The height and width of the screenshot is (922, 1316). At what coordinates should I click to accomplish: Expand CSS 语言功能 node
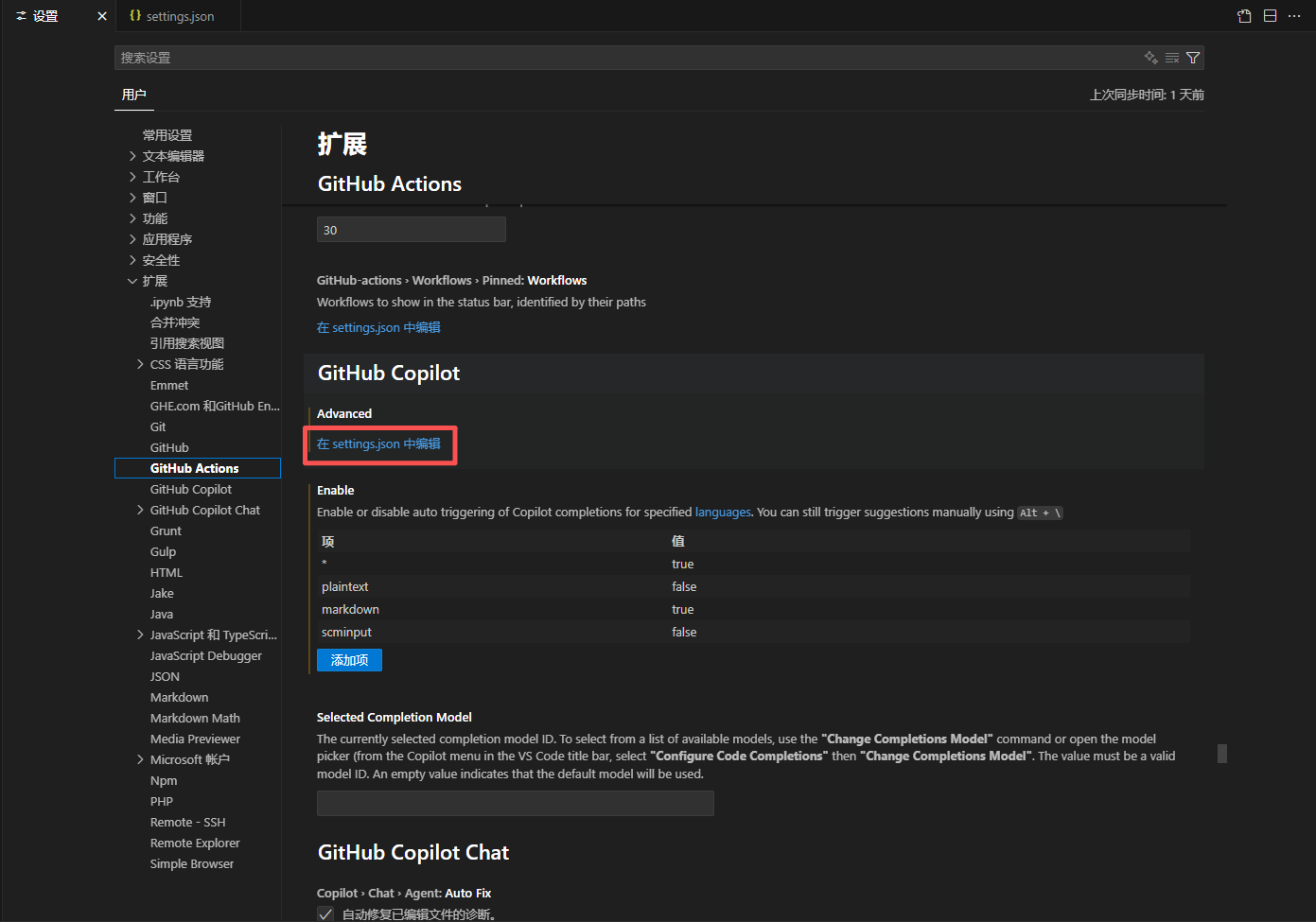pos(140,364)
